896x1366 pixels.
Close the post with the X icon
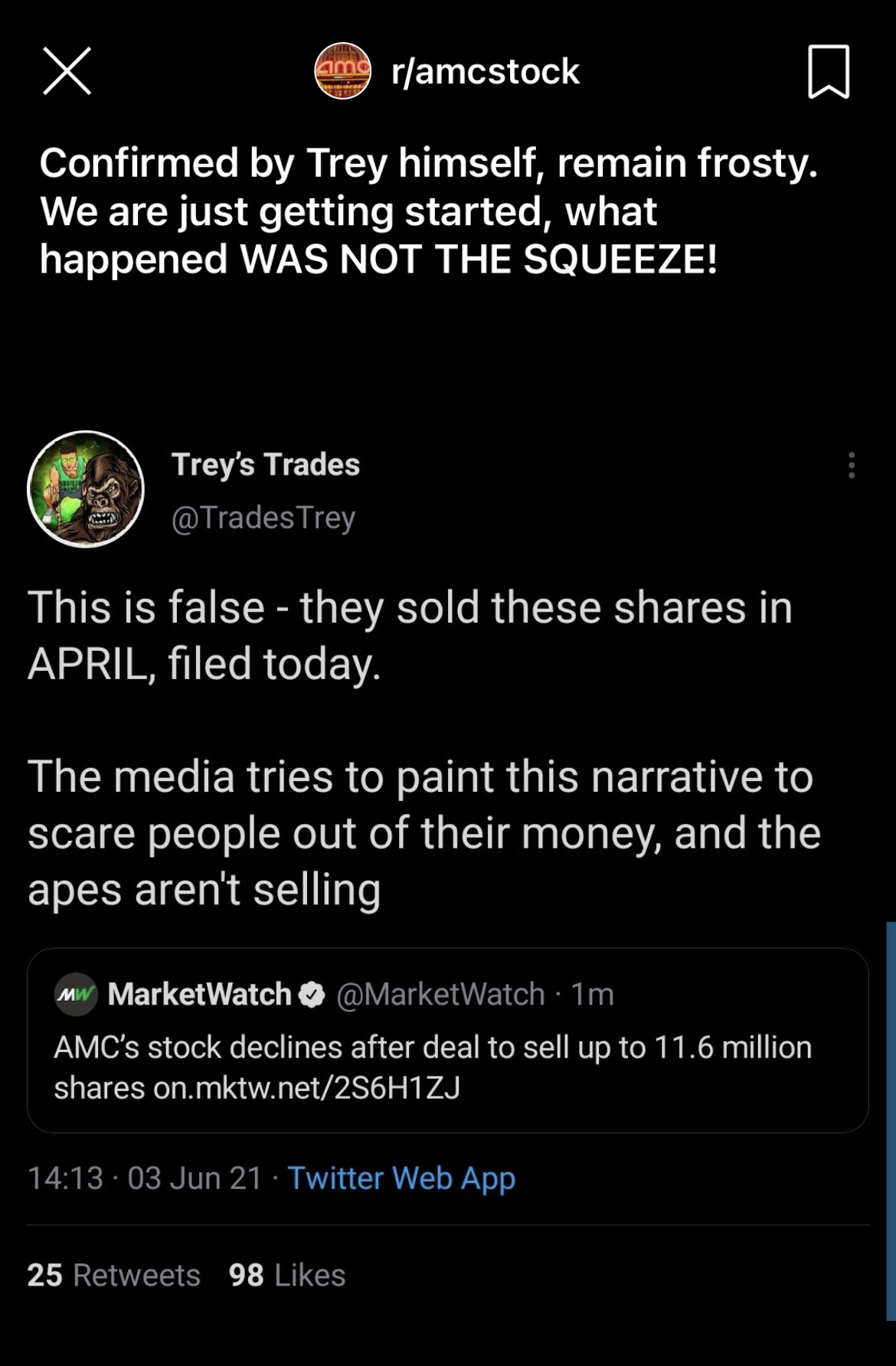point(67,71)
